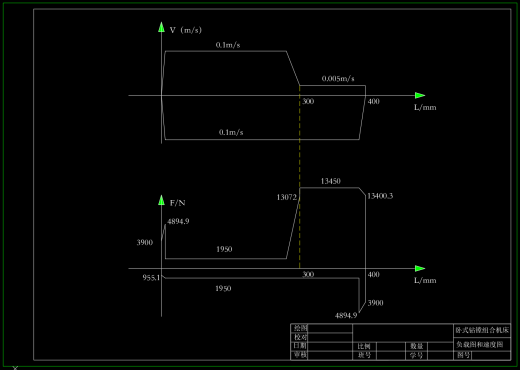Select the green arrowhead on the F/N axis
The width and height of the screenshot is (520, 370).
point(161,200)
